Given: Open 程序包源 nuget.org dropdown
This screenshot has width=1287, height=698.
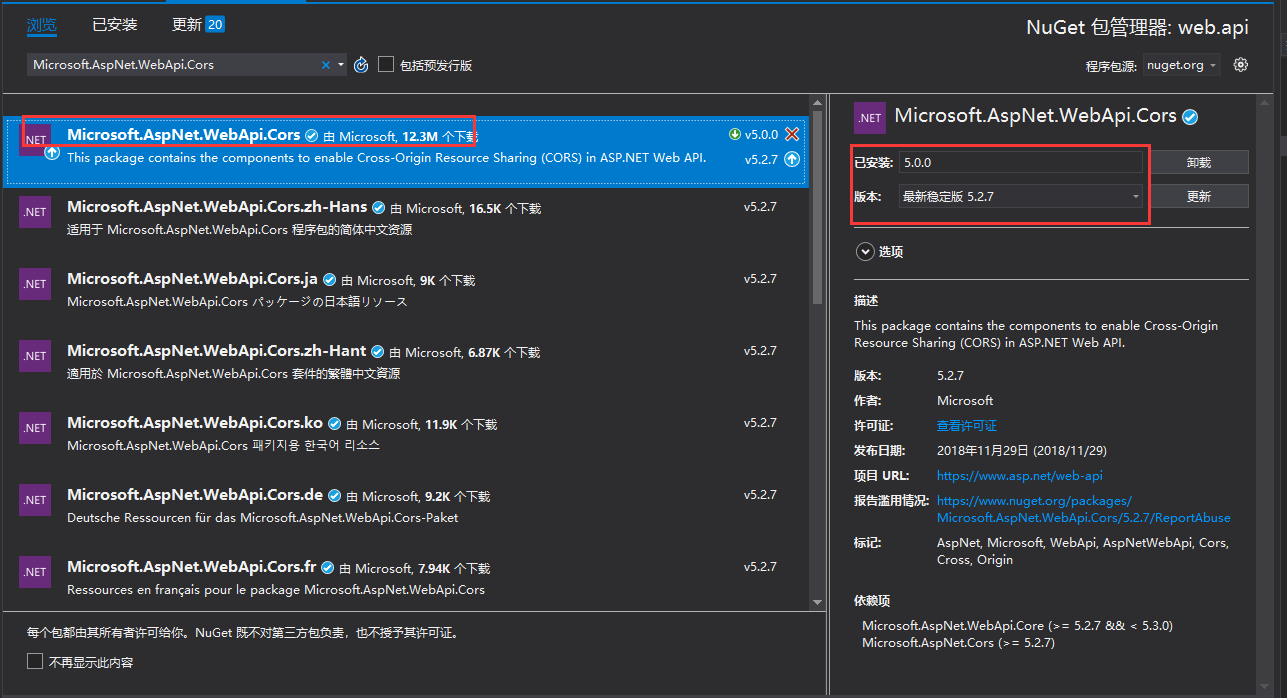Looking at the screenshot, I should click(x=1181, y=65).
